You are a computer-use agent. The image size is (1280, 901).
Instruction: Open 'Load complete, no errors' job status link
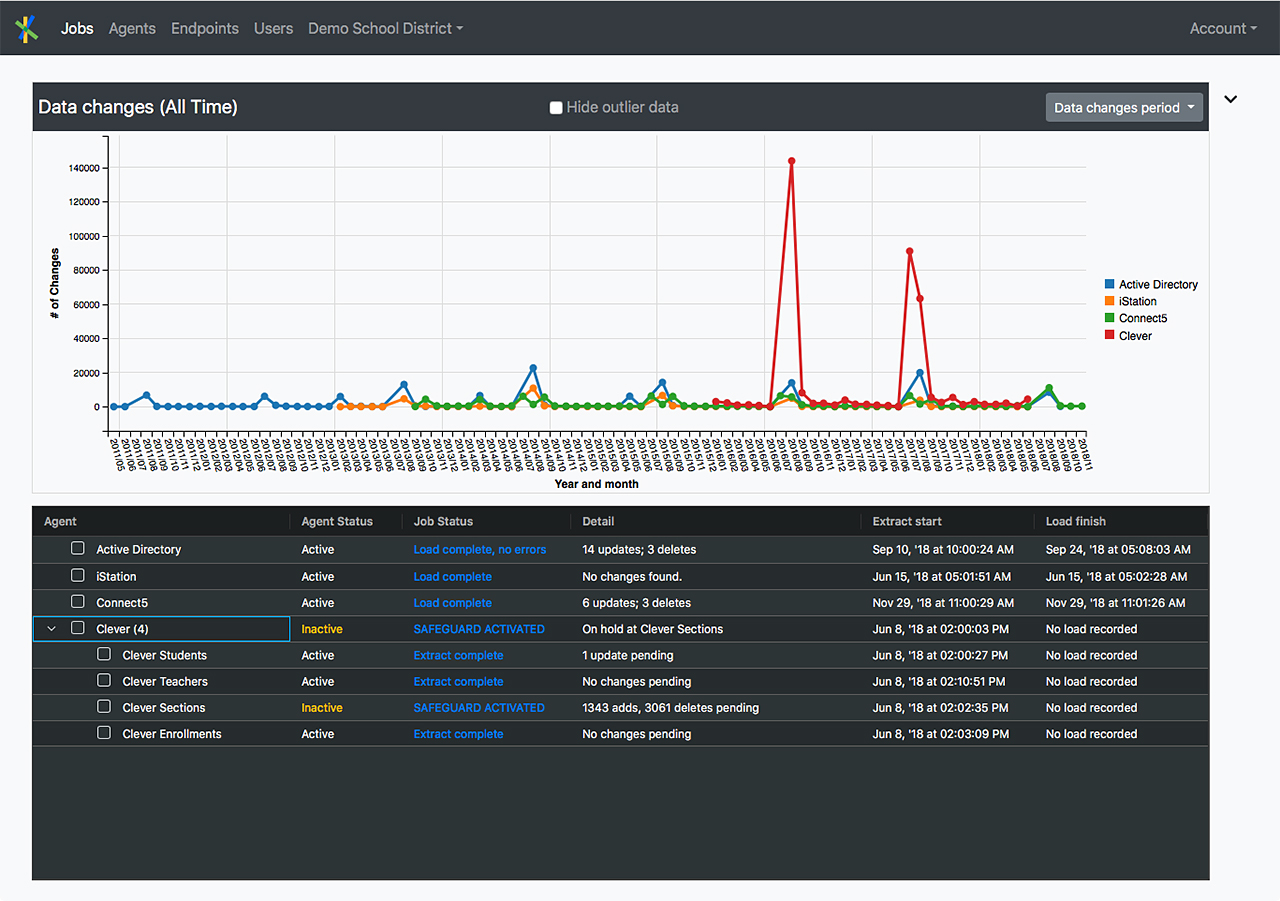pos(480,550)
